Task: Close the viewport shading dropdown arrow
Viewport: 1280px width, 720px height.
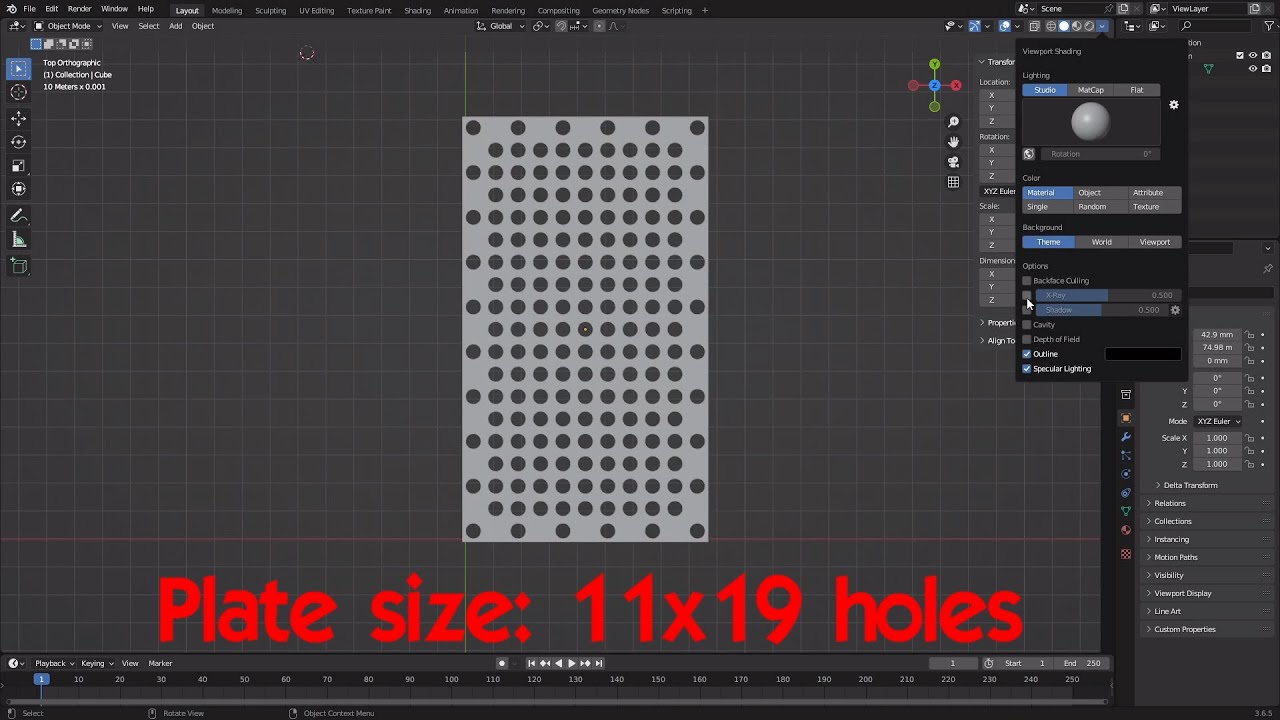Action: coord(1102,26)
